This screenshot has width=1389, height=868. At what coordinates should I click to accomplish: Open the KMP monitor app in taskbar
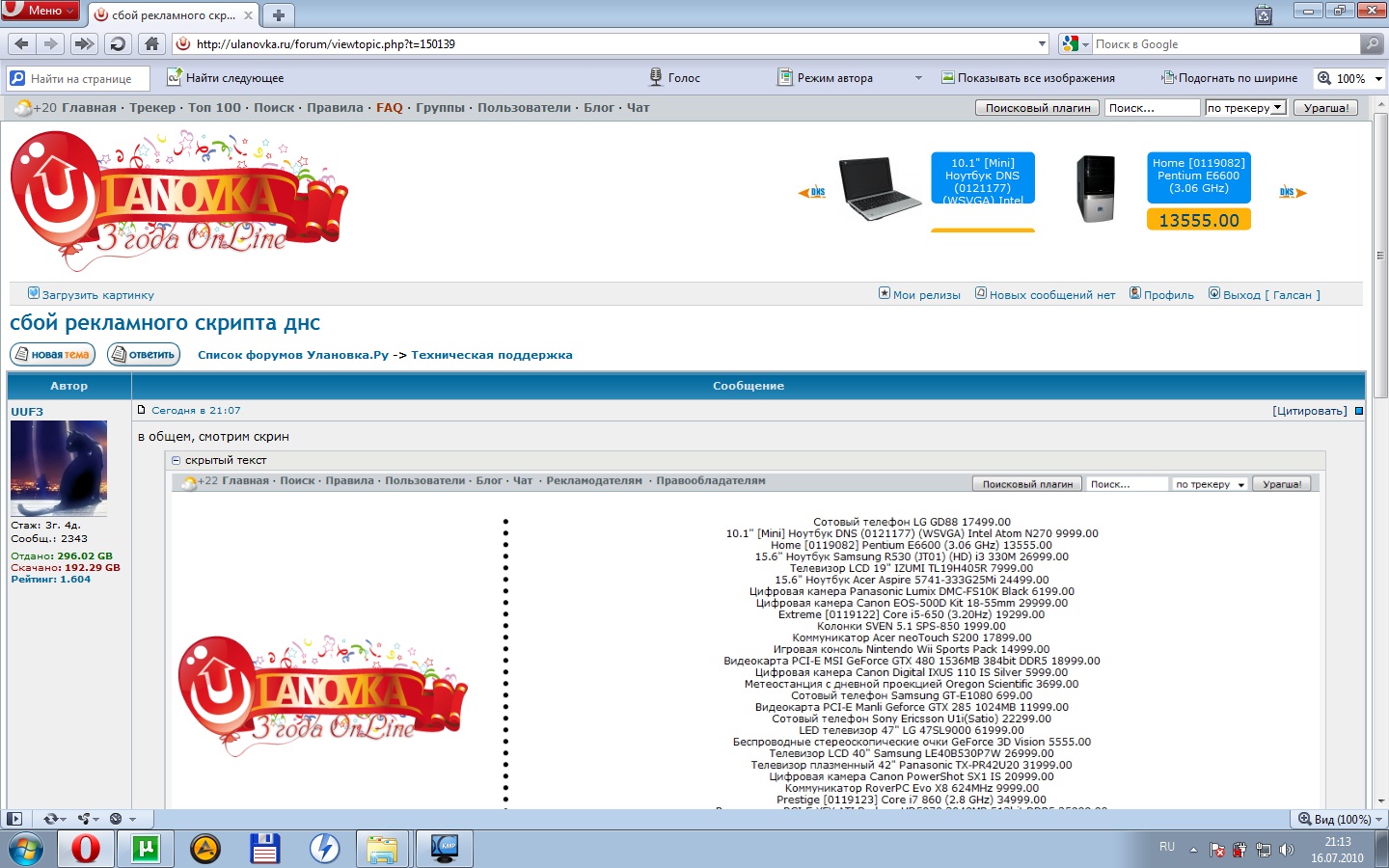[445, 849]
